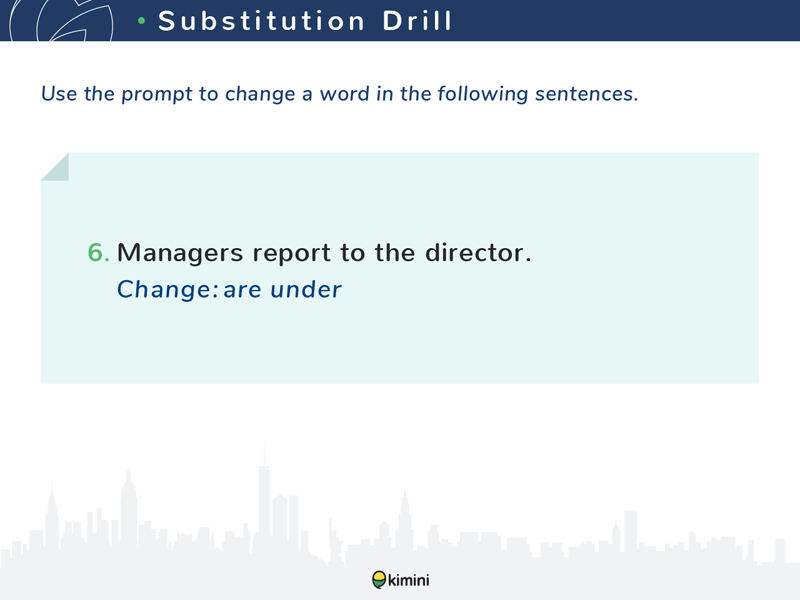Screen dimensions: 800x600
Task: Click the instruction sentence about the prompt
Action: (340, 94)
